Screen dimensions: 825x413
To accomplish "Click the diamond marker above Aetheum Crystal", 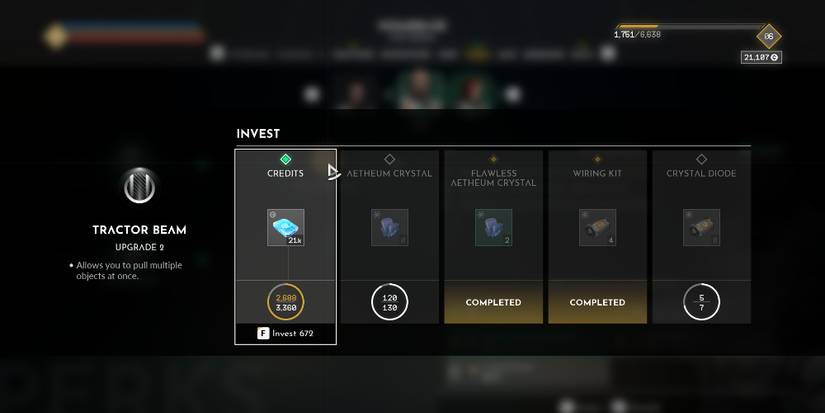I will click(x=389, y=159).
